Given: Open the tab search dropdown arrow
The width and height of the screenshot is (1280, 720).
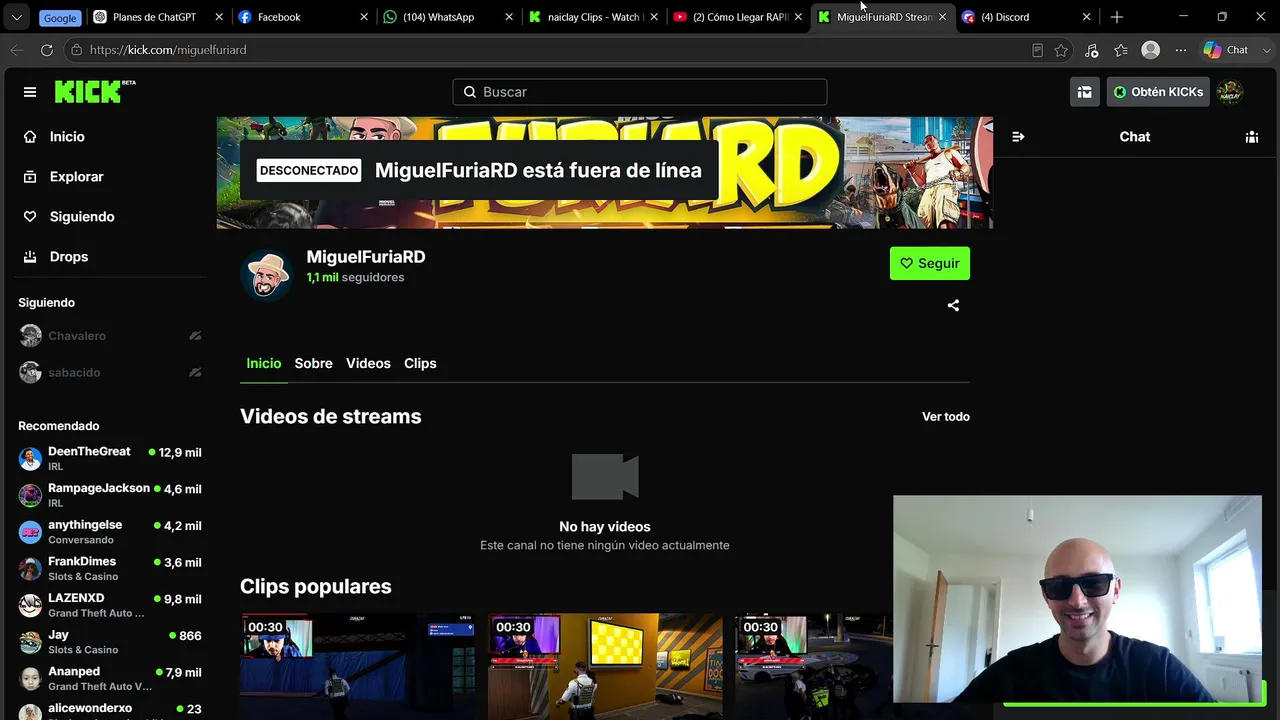Looking at the screenshot, I should click(x=16, y=17).
